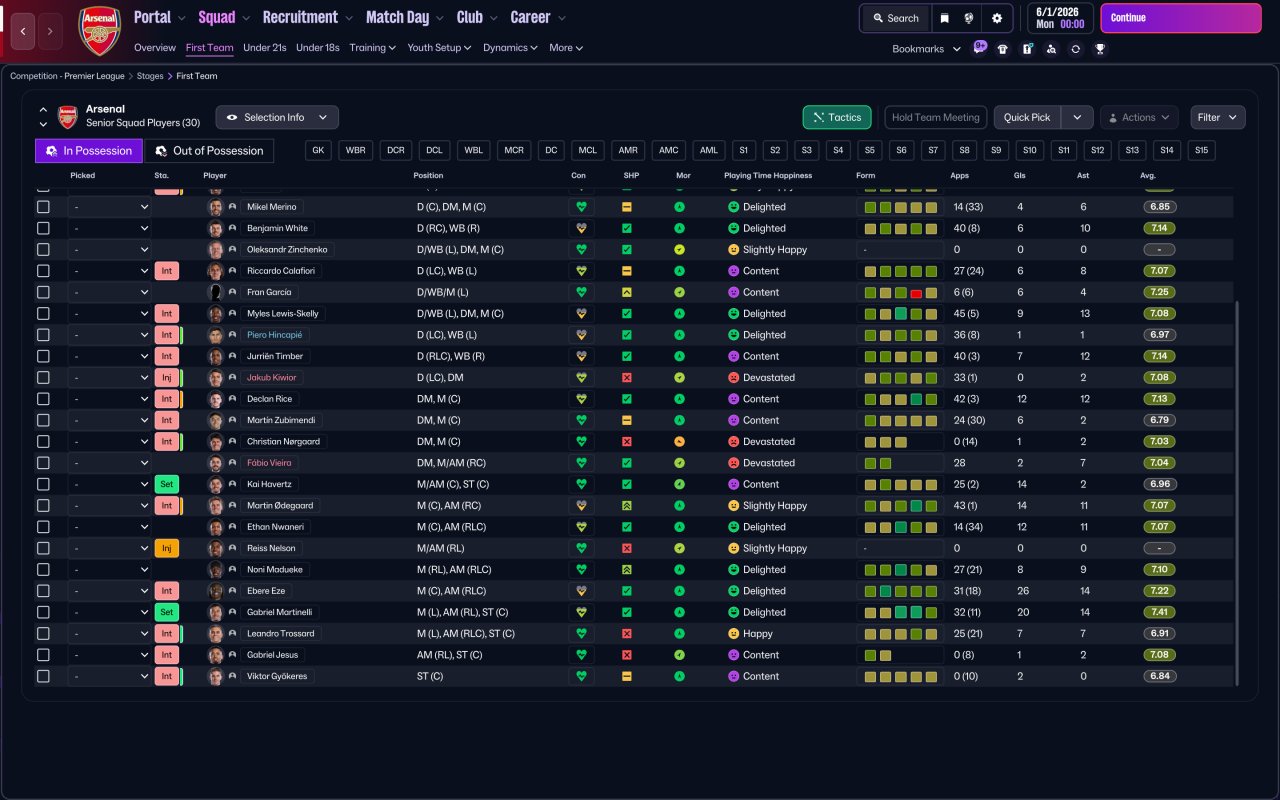Tick the checkbox for Ebere Eze
Image resolution: width=1280 pixels, height=800 pixels.
[x=43, y=591]
